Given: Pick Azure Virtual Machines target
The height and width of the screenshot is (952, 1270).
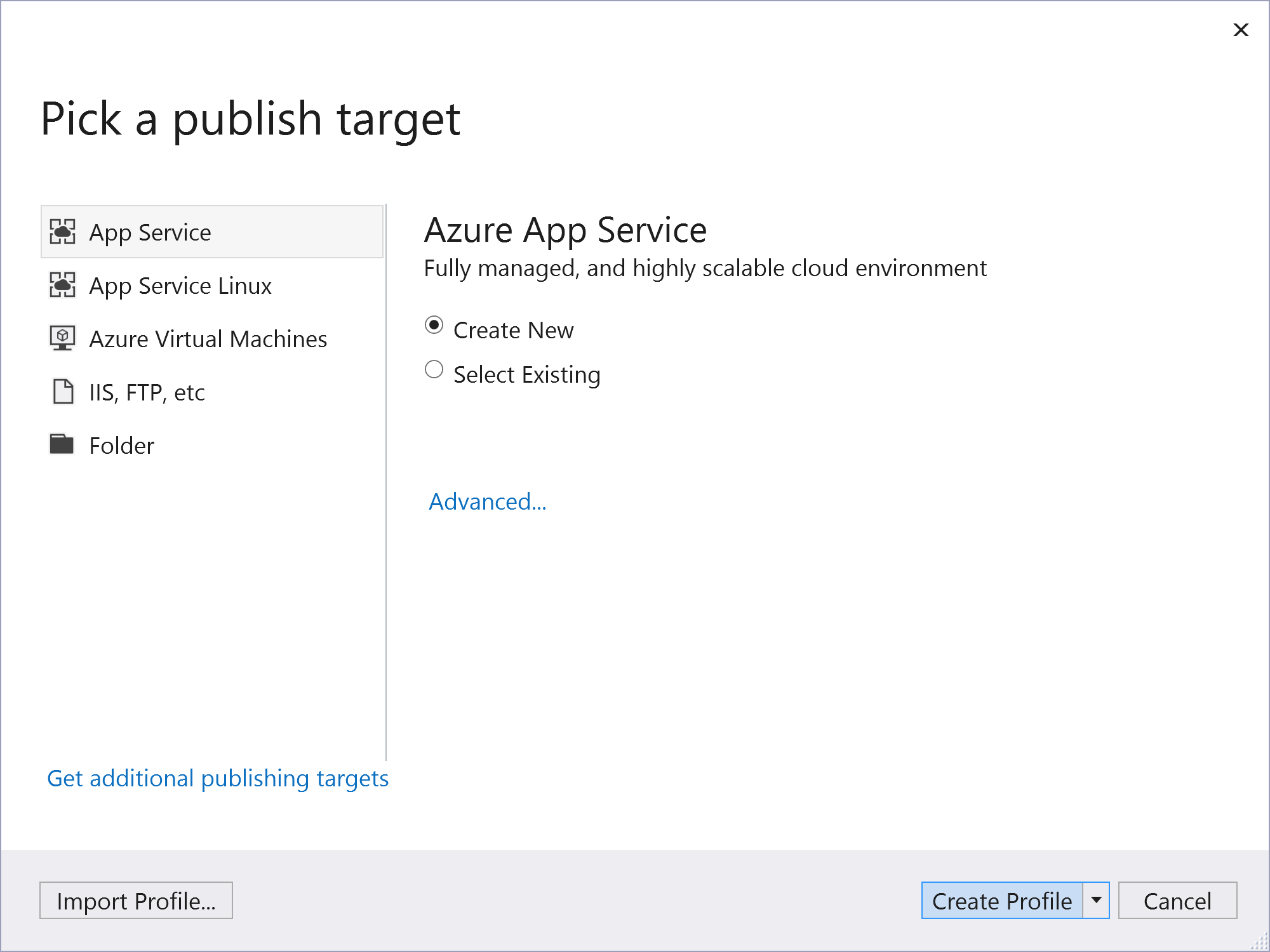Looking at the screenshot, I should click(212, 338).
